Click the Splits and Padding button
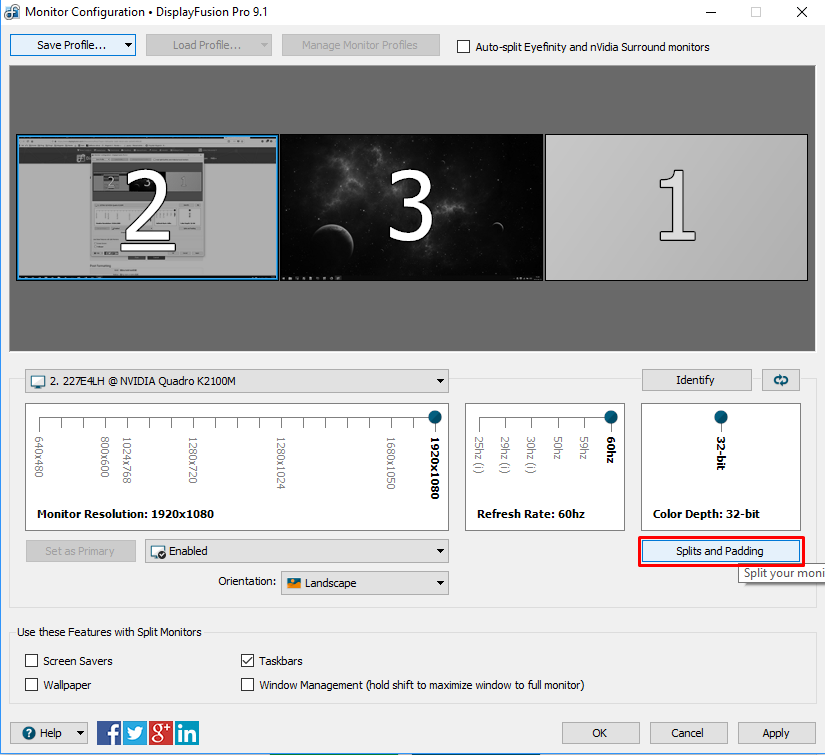Screen dimensions: 825x755 click(x=720, y=551)
